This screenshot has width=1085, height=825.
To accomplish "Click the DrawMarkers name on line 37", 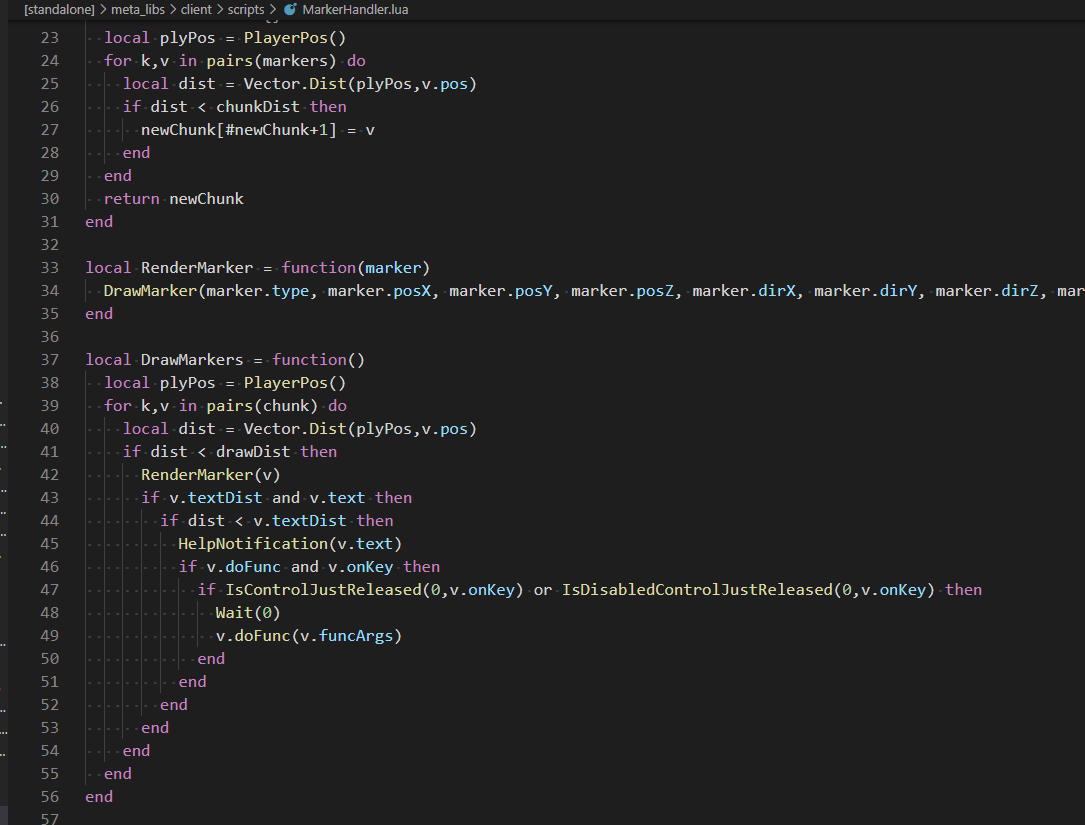I will [x=192, y=360].
